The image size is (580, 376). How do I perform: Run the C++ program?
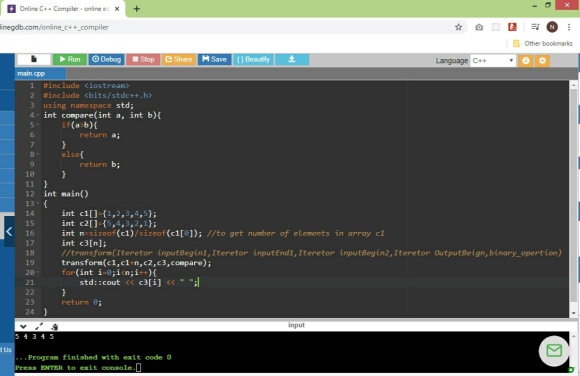click(70, 59)
